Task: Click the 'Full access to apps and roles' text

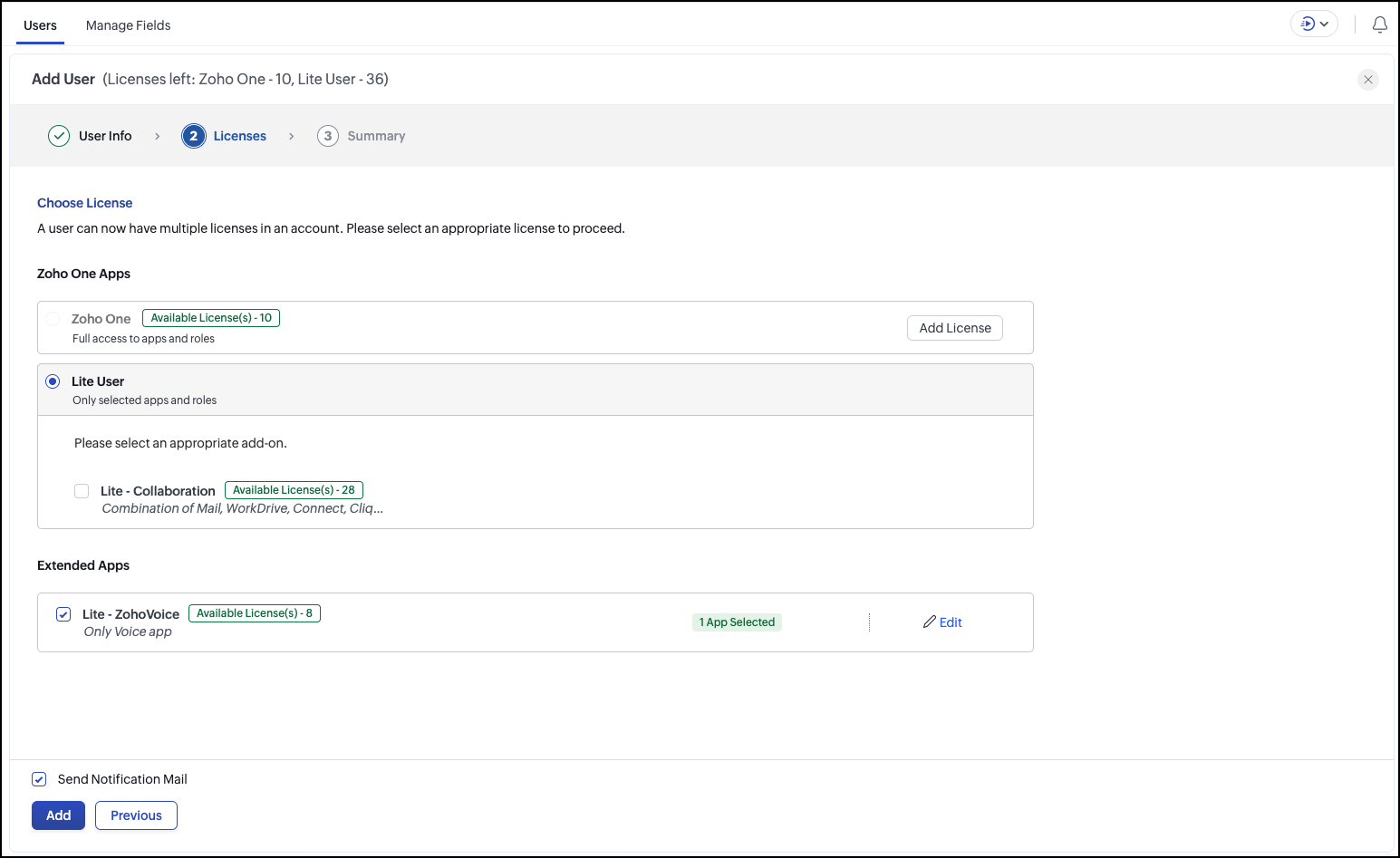Action: 143,339
